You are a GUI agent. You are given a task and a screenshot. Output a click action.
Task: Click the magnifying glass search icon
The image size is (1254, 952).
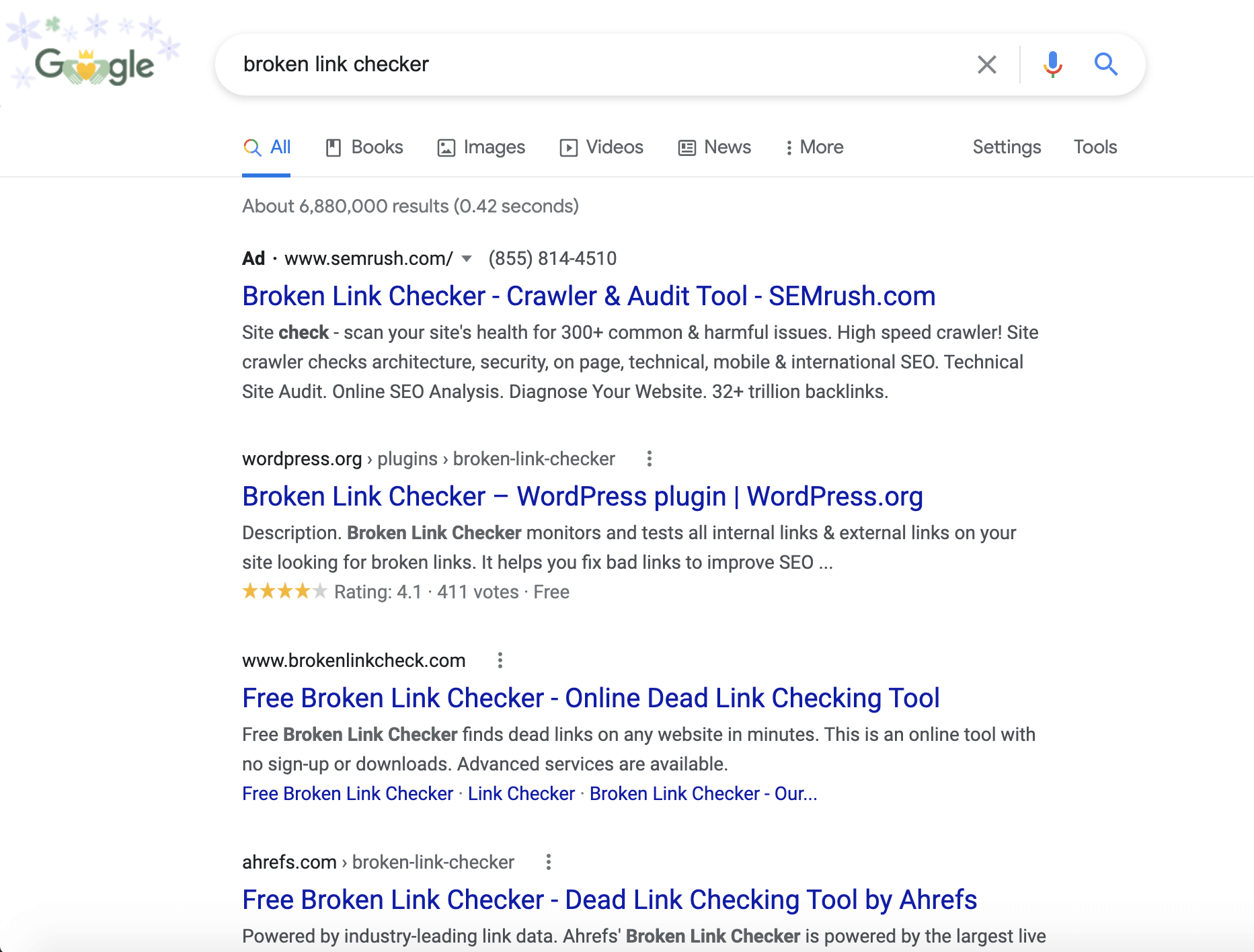coord(1106,65)
